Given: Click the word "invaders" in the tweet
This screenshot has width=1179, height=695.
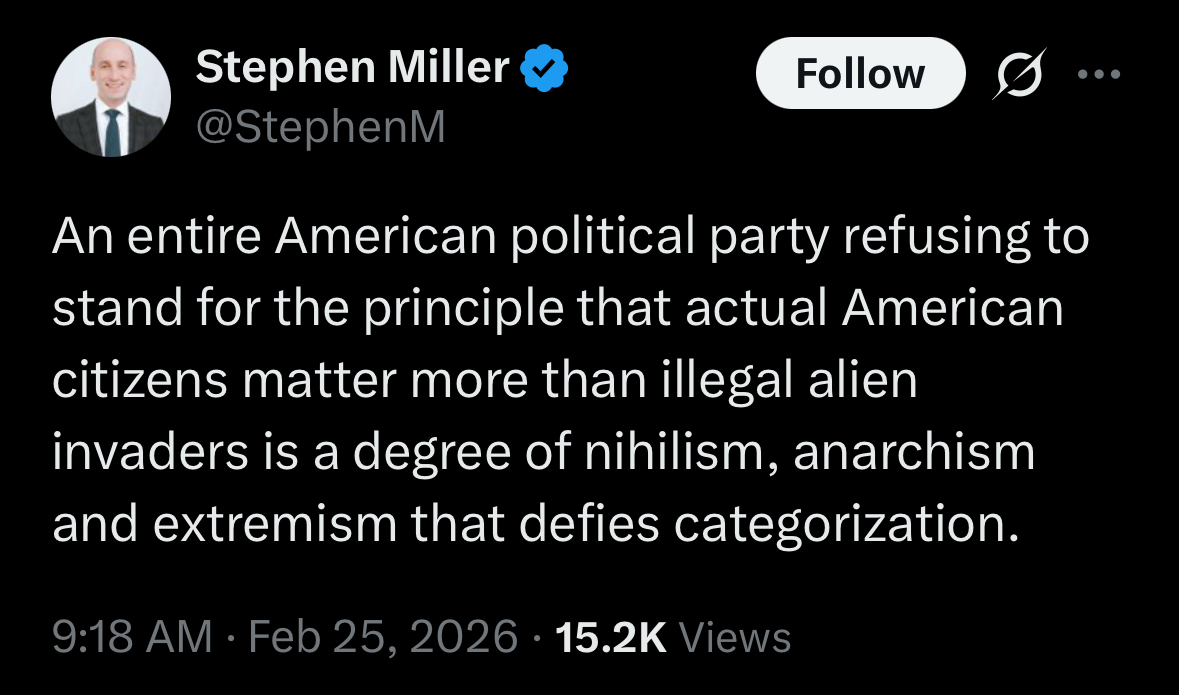Looking at the screenshot, I should 143,453.
